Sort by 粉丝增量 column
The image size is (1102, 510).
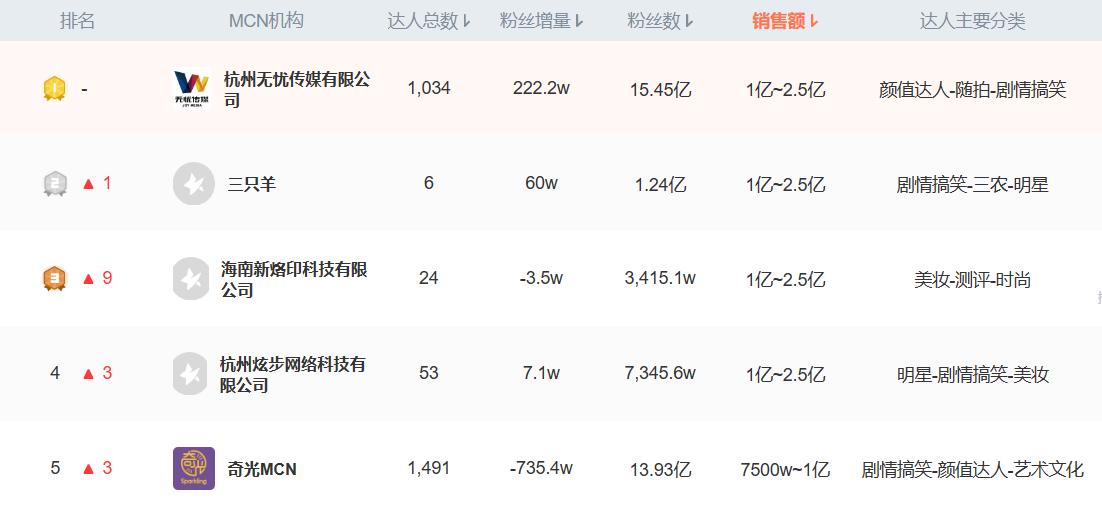coord(541,21)
